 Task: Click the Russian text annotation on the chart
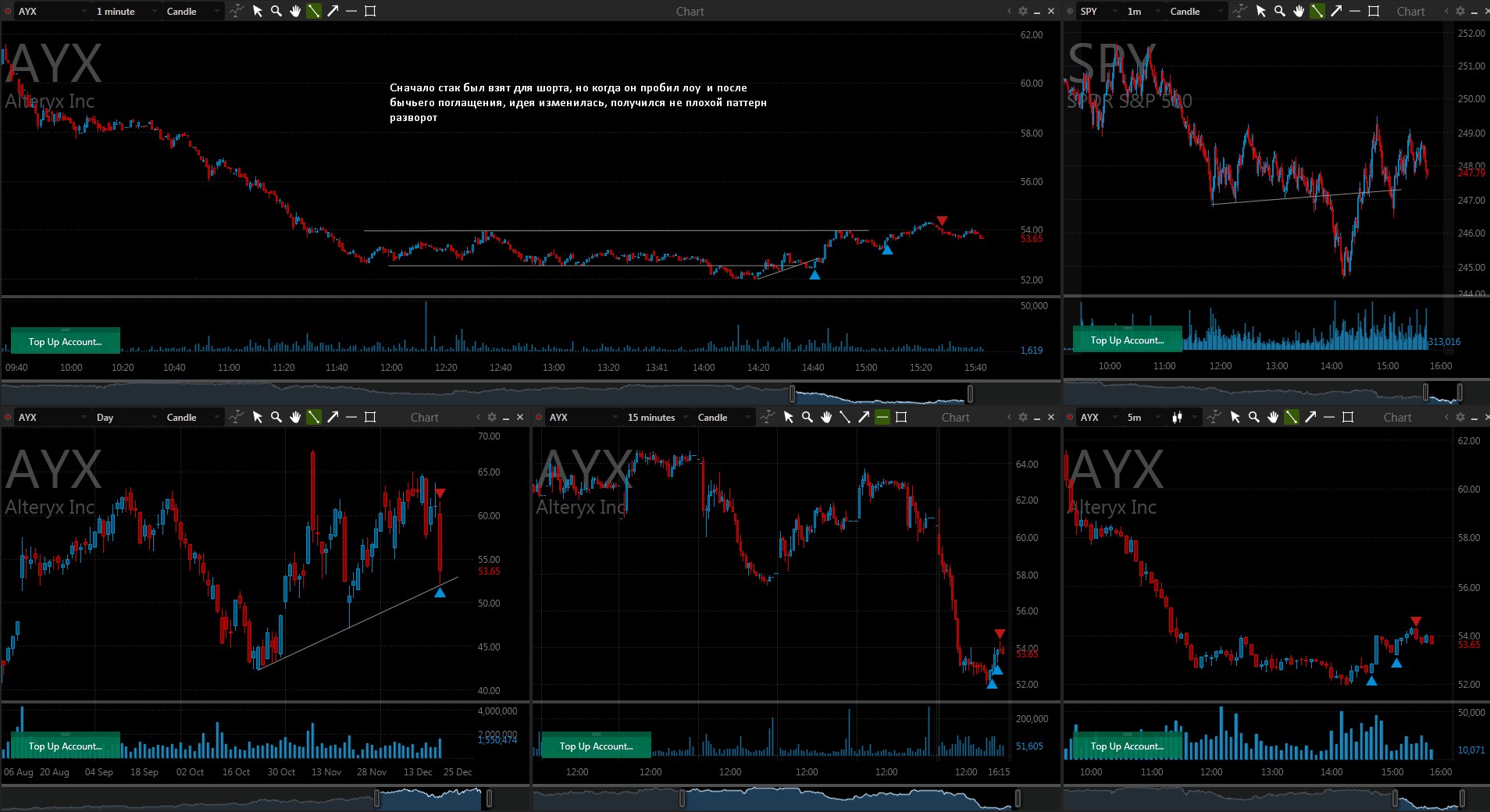click(x=578, y=102)
